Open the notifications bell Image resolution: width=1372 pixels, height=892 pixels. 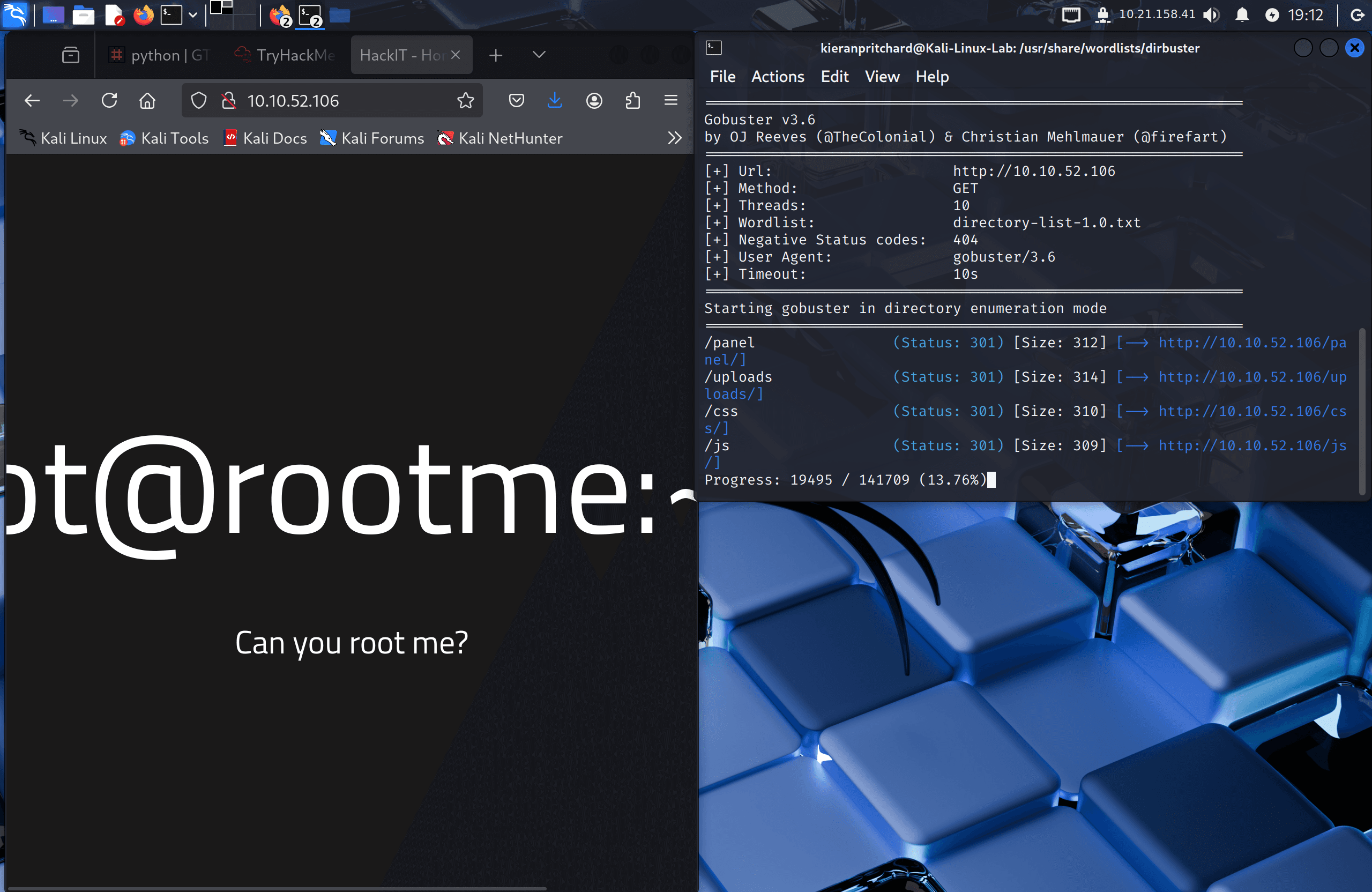click(1242, 15)
